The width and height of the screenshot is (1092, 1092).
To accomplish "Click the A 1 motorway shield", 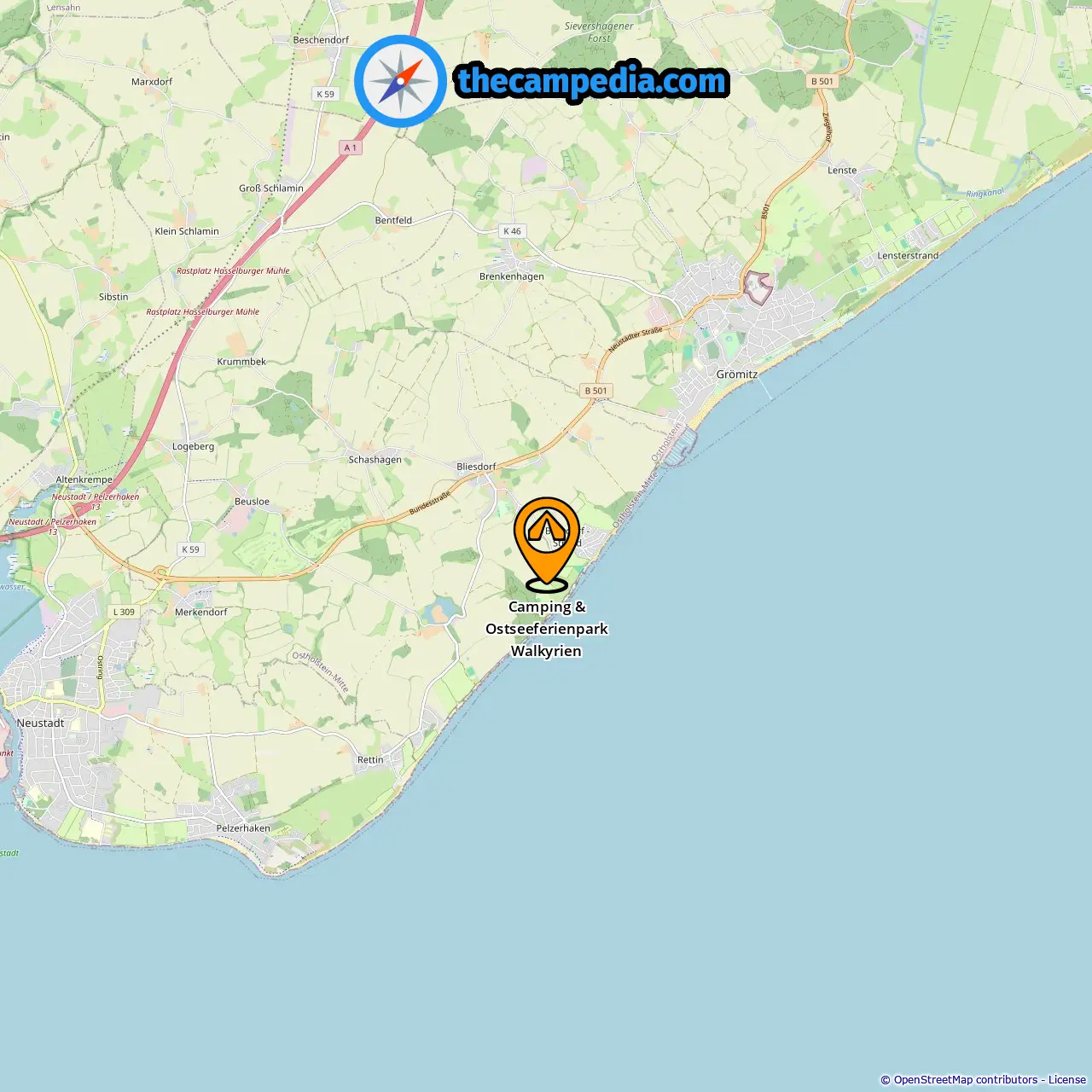I will (x=351, y=148).
